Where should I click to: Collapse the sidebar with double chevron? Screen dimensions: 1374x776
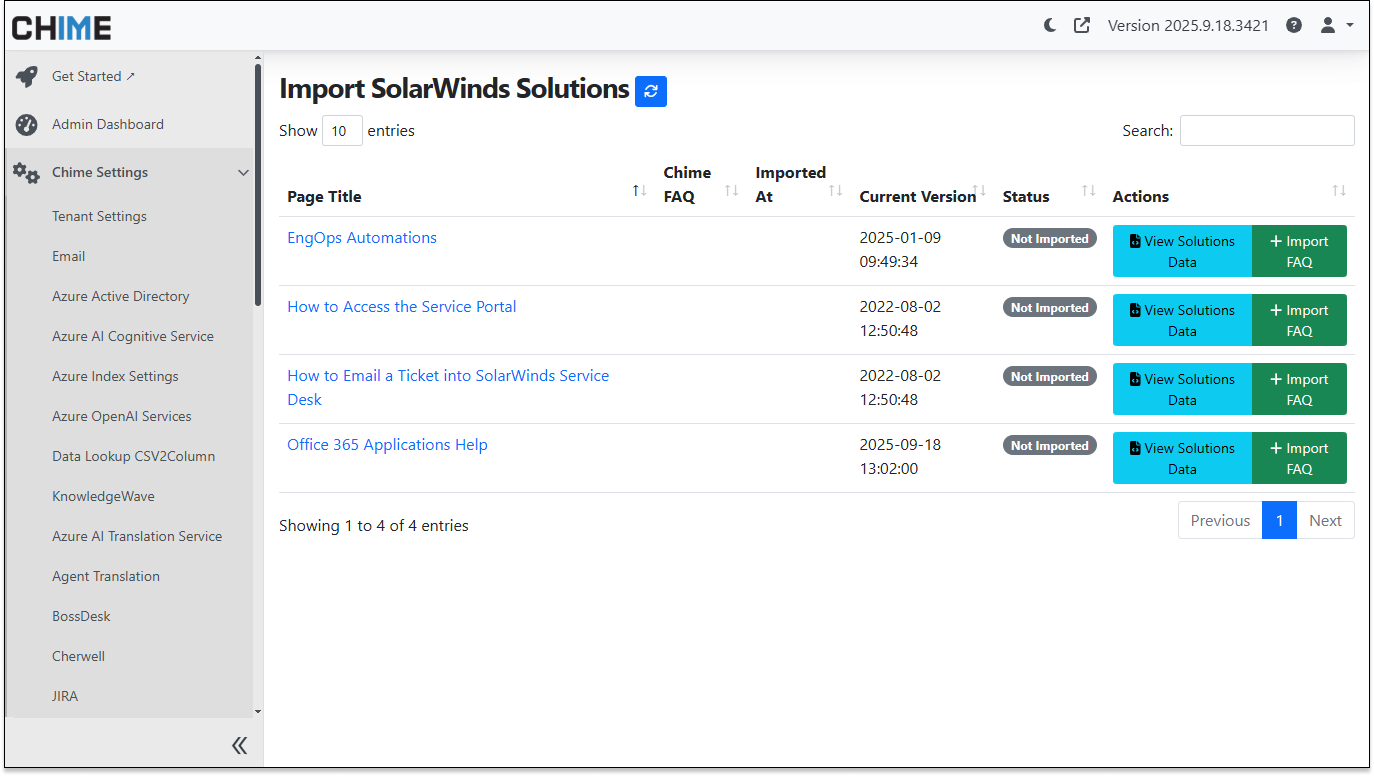point(239,745)
